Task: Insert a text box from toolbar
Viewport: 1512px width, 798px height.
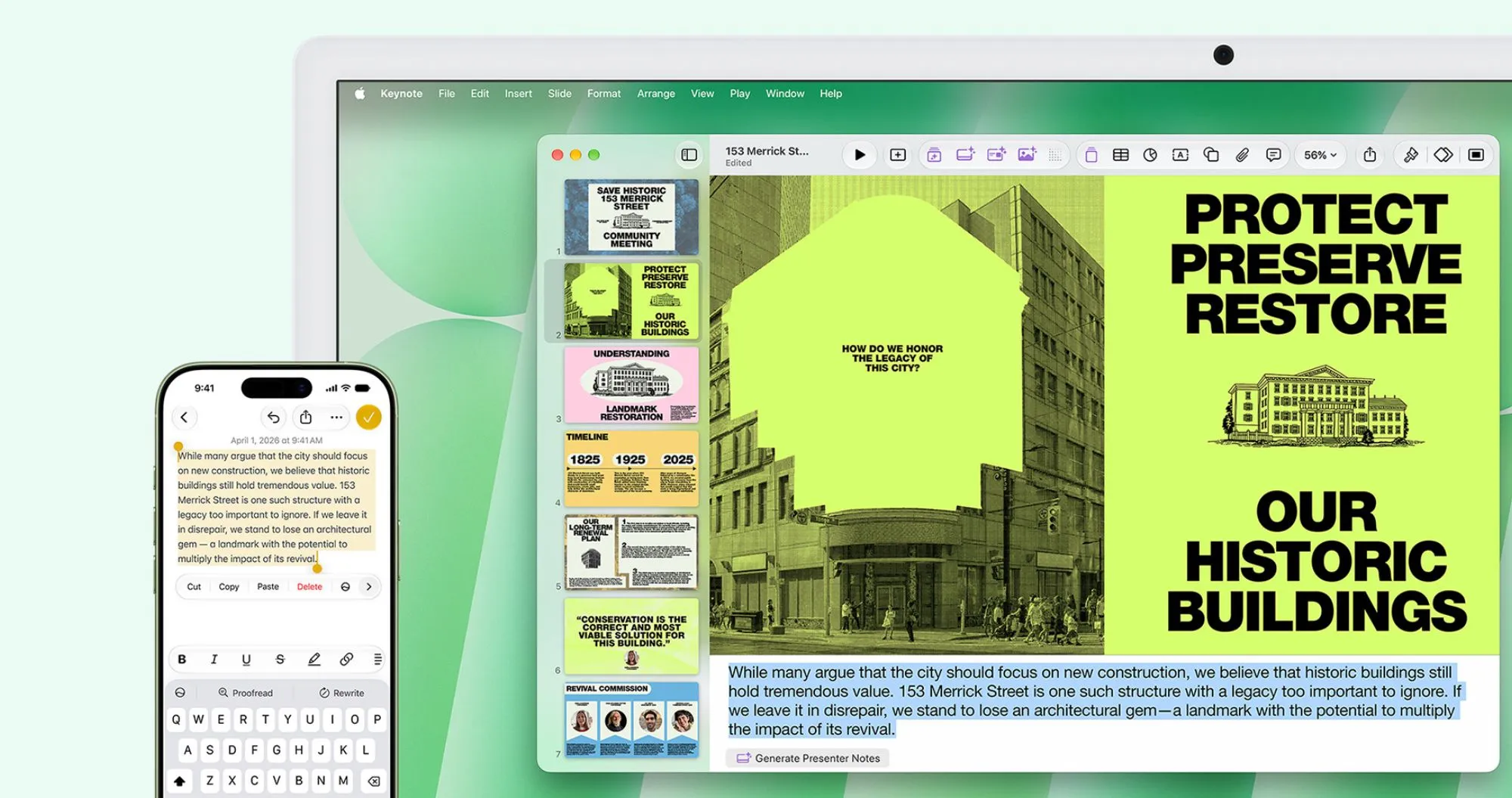Action: (1180, 155)
